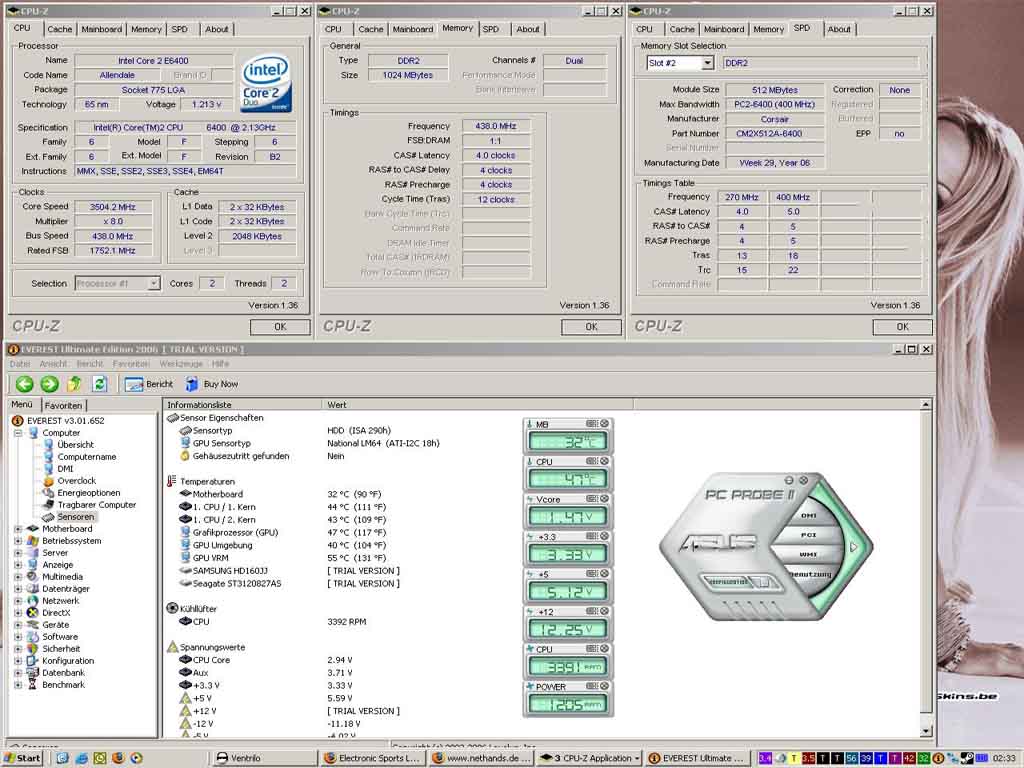This screenshot has width=1024, height=768.
Task: Open the Werkzeuge menu in EVEREST
Action: (x=181, y=364)
